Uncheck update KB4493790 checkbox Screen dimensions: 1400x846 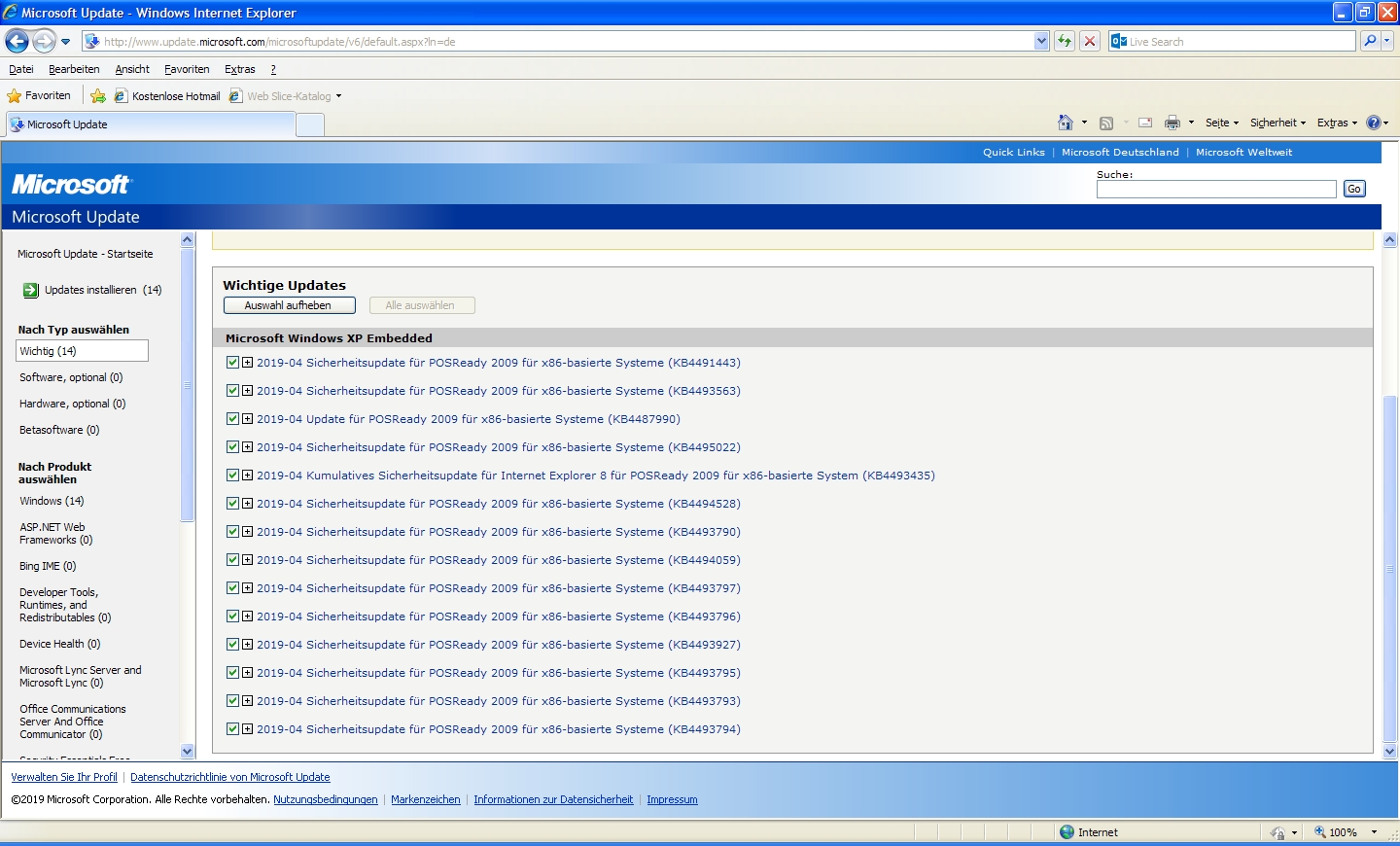click(232, 532)
